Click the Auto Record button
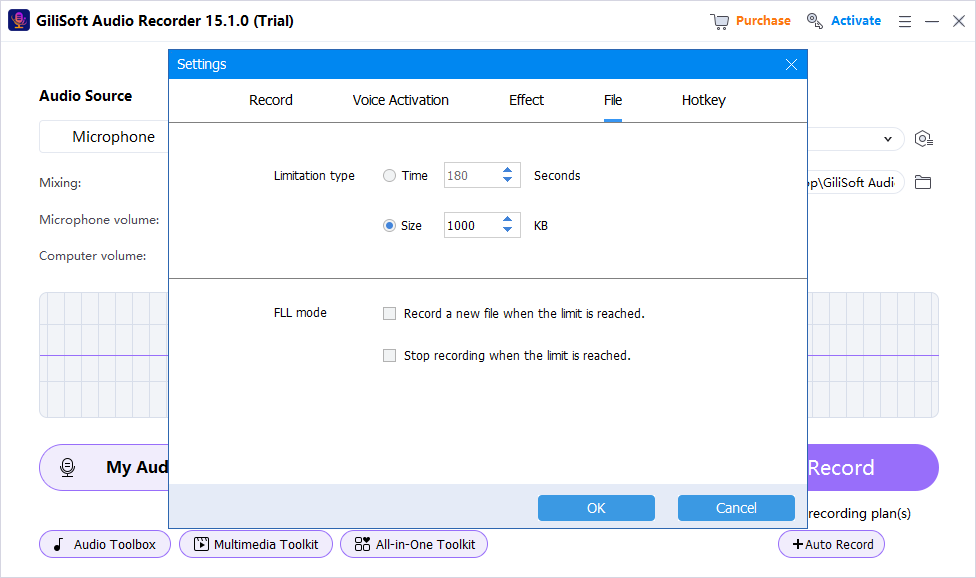The image size is (976, 578). [831, 544]
